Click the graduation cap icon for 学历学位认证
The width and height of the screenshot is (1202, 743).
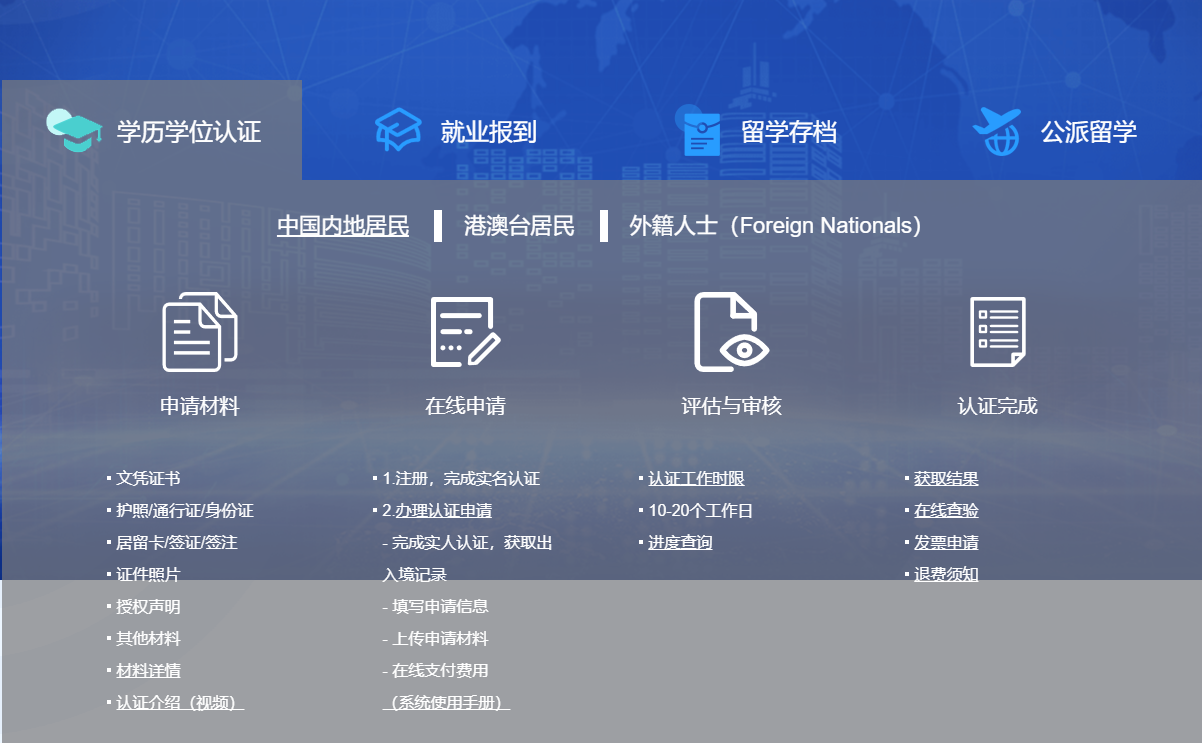coord(75,130)
